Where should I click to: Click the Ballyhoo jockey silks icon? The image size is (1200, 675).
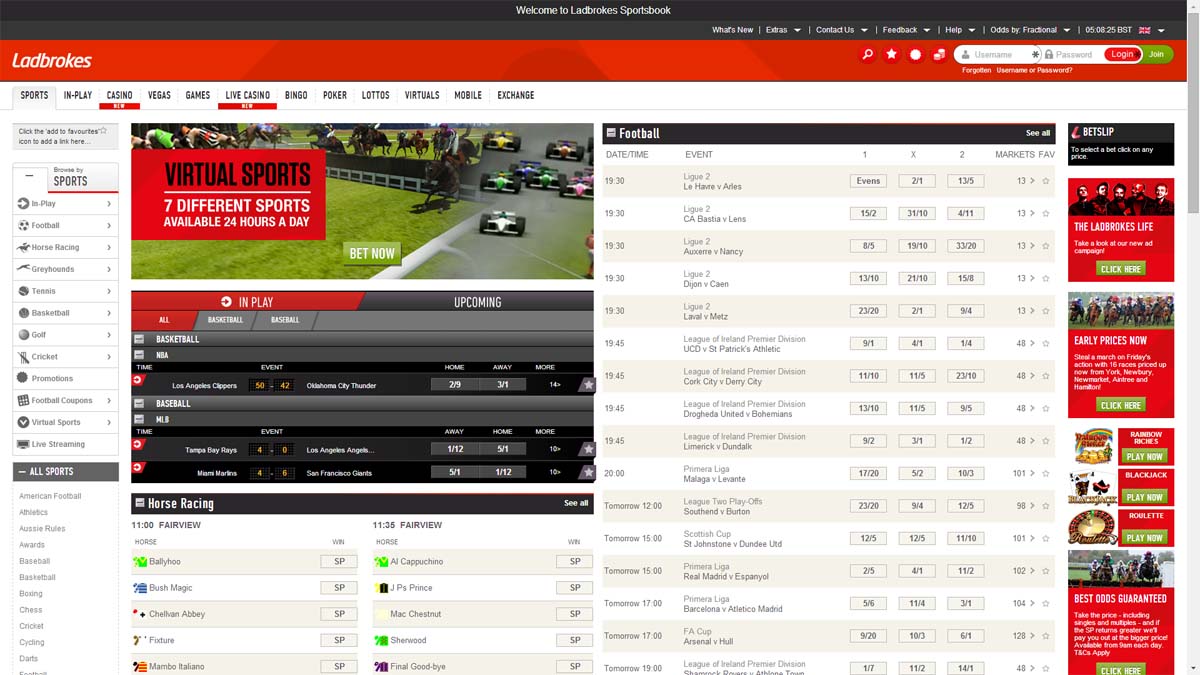click(140, 562)
